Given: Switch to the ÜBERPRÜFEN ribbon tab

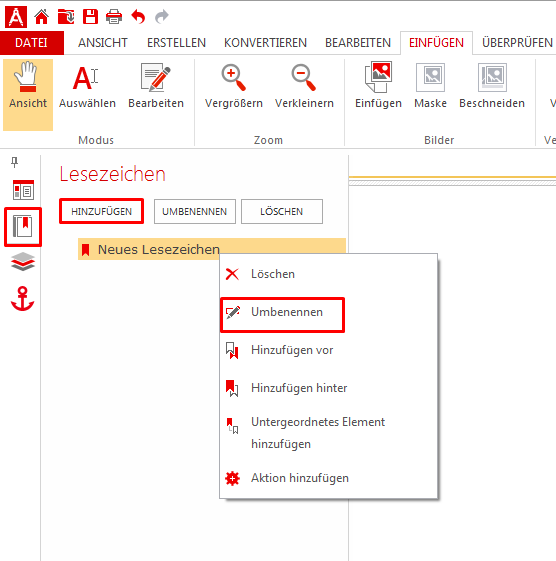Looking at the screenshot, I should tap(517, 43).
